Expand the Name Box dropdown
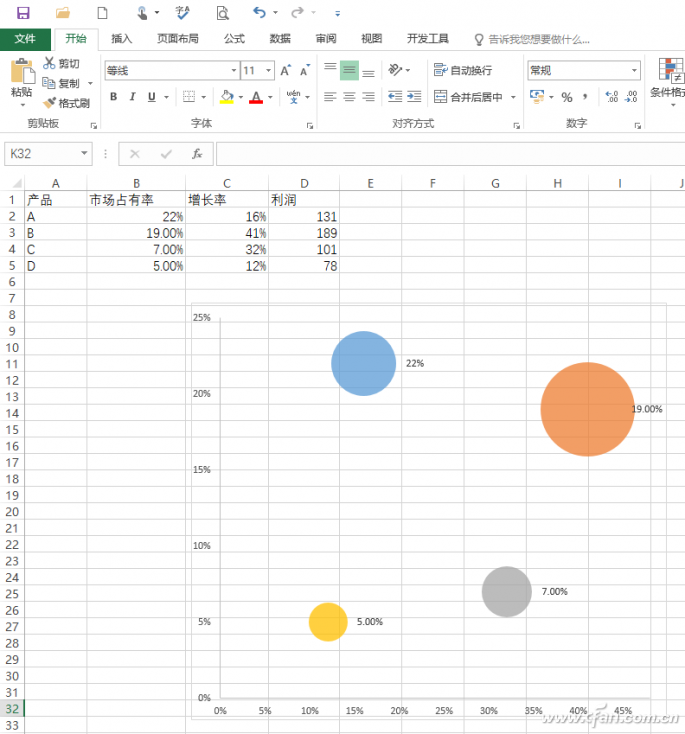Image resolution: width=685 pixels, height=734 pixels. click(84, 154)
